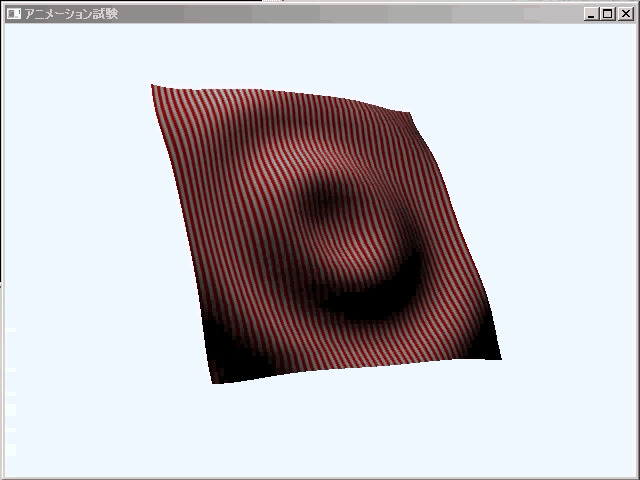Minimize the アニメーション試験 window
640x480 pixels.
pos(592,14)
